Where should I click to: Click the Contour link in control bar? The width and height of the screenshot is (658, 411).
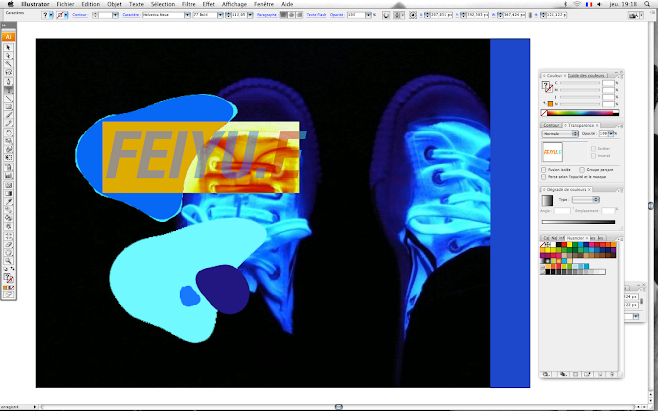(x=79, y=15)
